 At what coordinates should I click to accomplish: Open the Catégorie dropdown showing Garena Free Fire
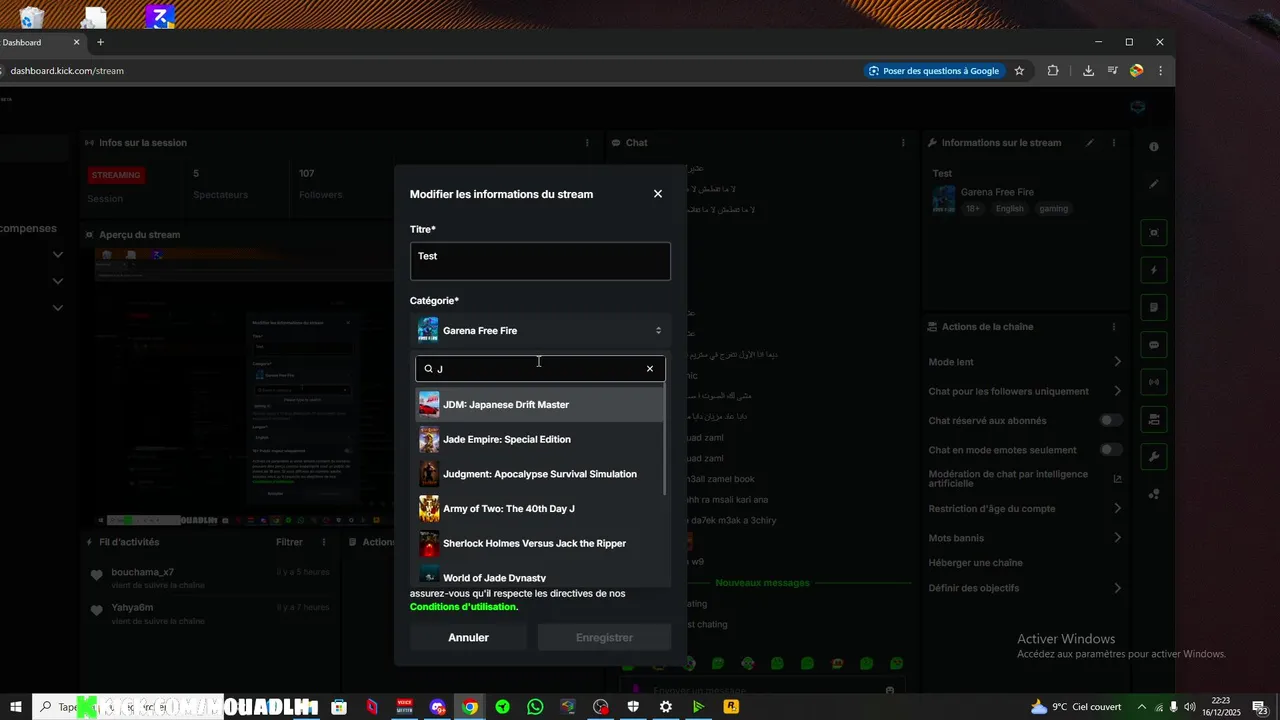(540, 330)
